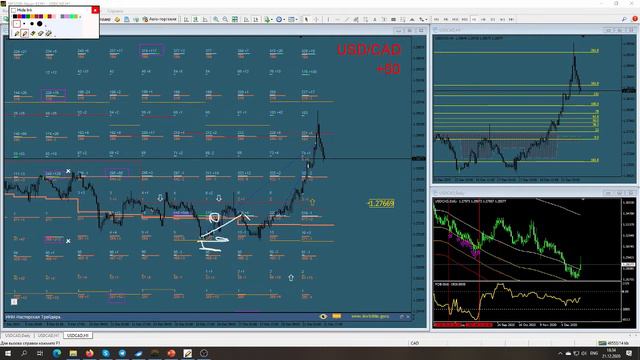Tick the Hide Ink checkbox

(13, 10)
